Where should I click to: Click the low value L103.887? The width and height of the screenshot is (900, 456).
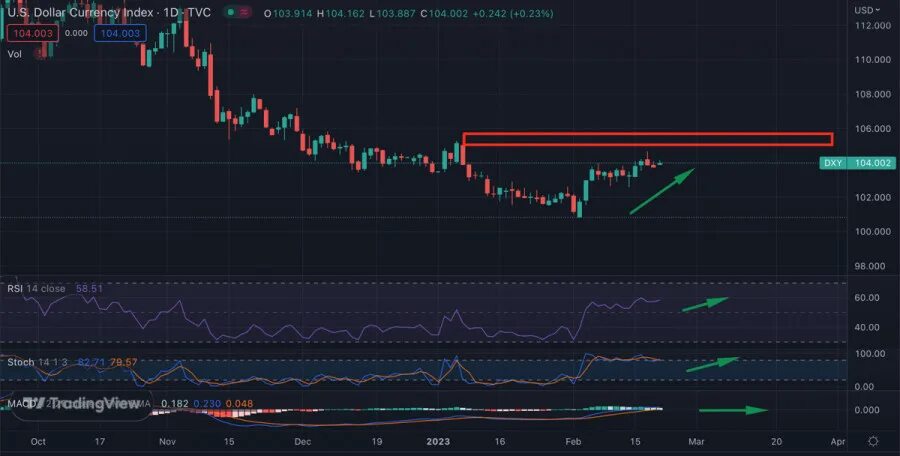pyautogui.click(x=392, y=13)
